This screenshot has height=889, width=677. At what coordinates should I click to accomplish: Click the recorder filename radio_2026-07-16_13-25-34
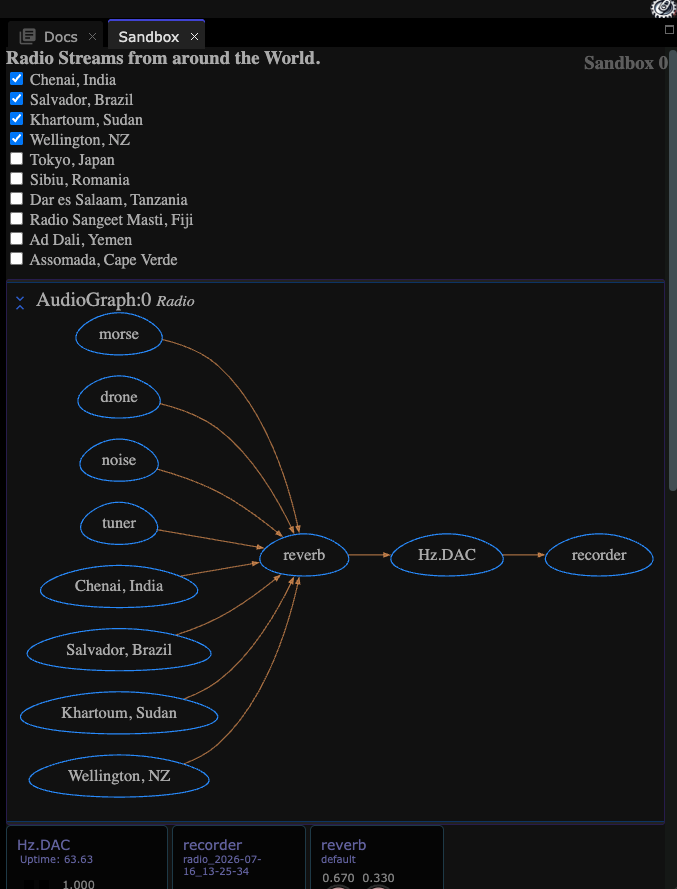click(x=222, y=865)
